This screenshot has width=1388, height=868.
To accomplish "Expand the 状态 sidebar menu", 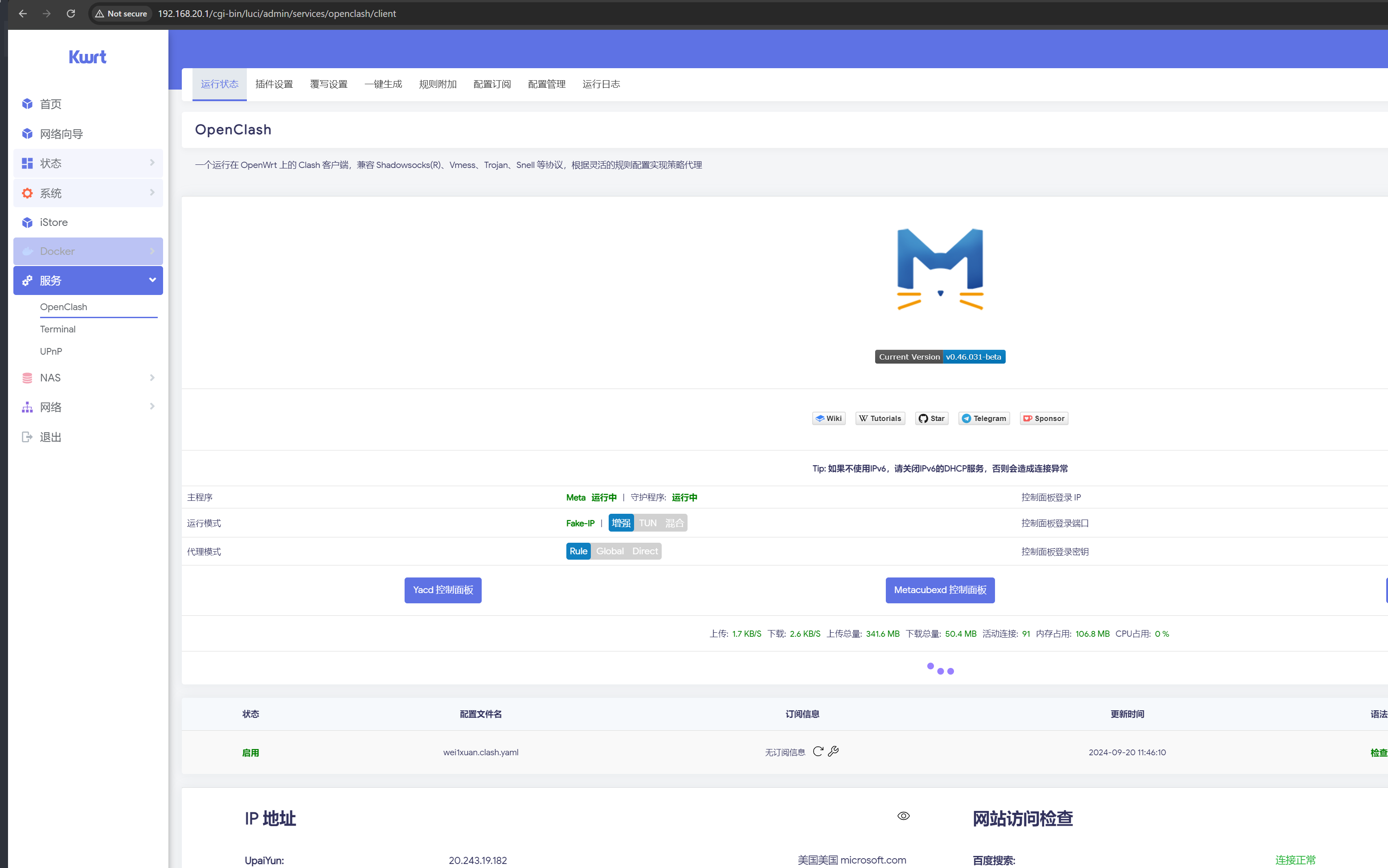I will 88,163.
